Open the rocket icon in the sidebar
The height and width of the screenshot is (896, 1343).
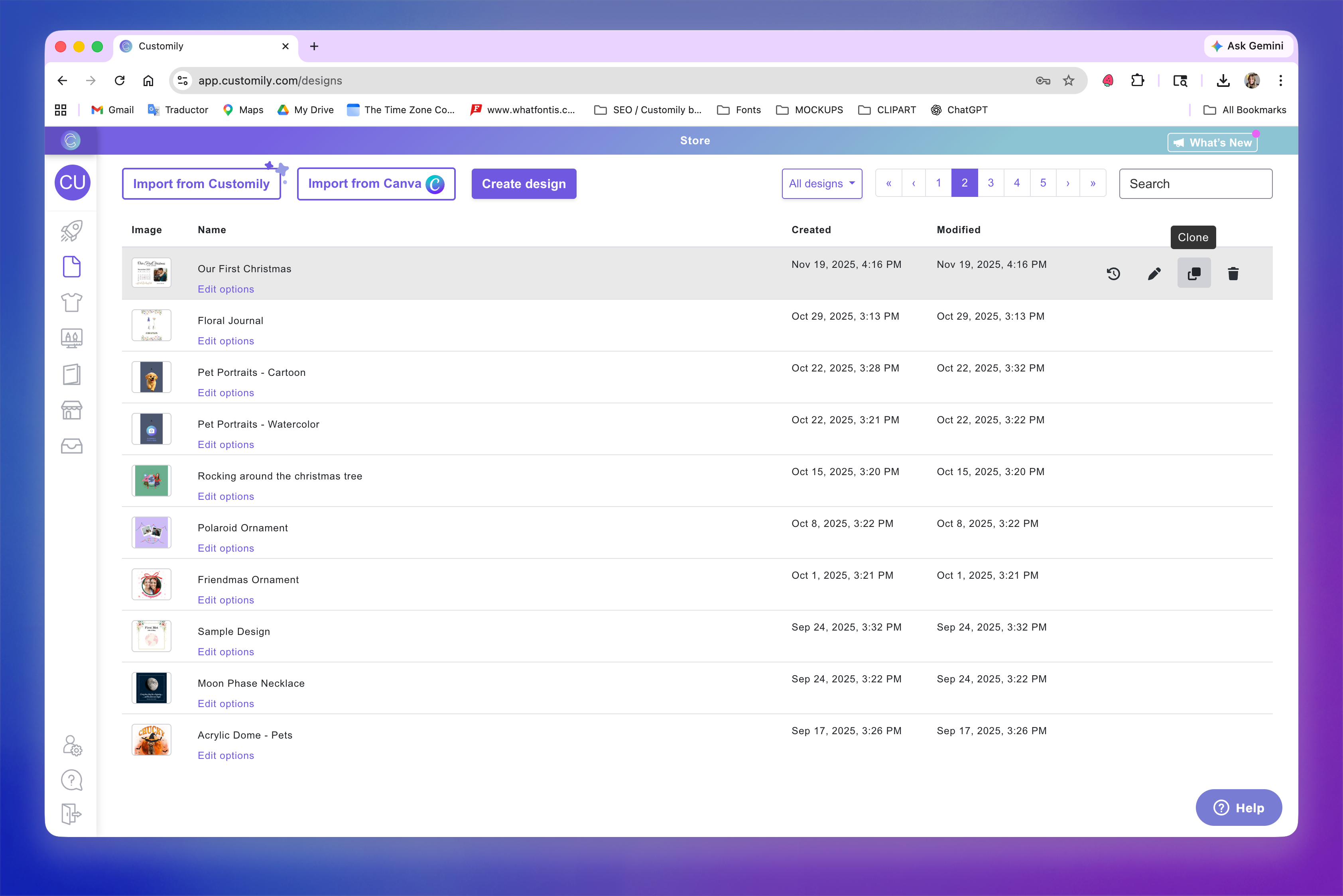[x=71, y=231]
